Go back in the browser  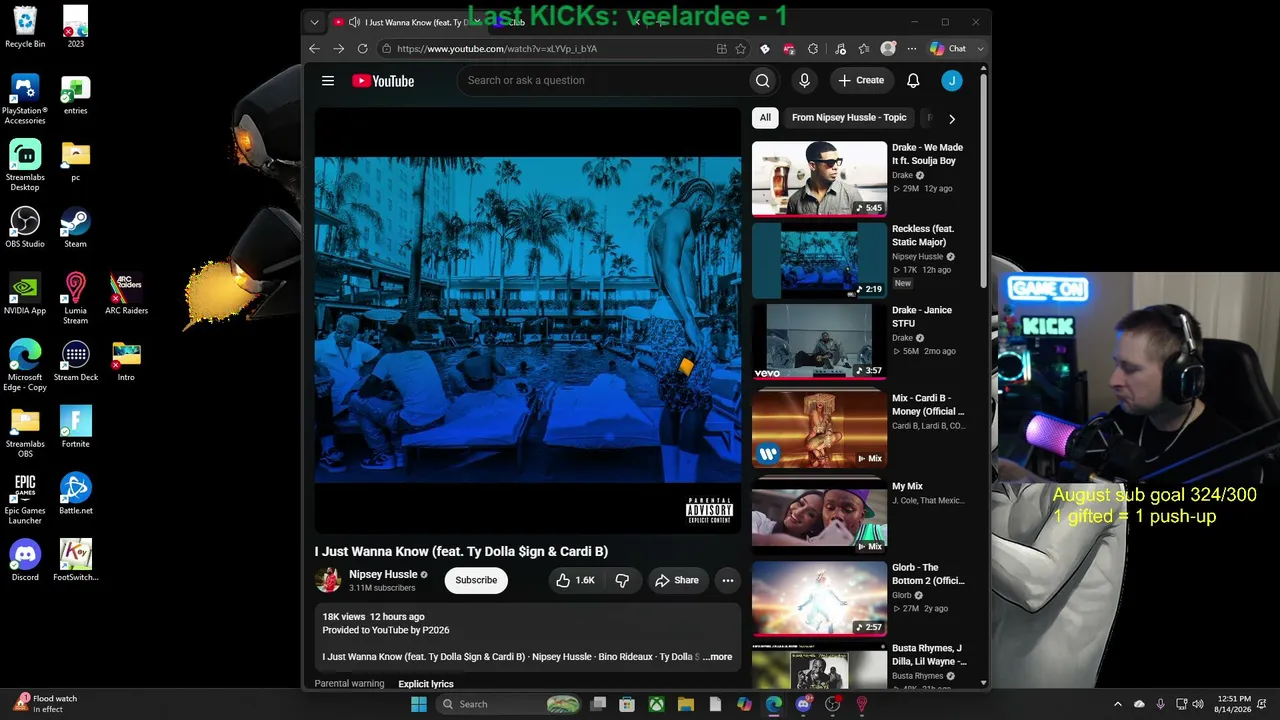[314, 48]
